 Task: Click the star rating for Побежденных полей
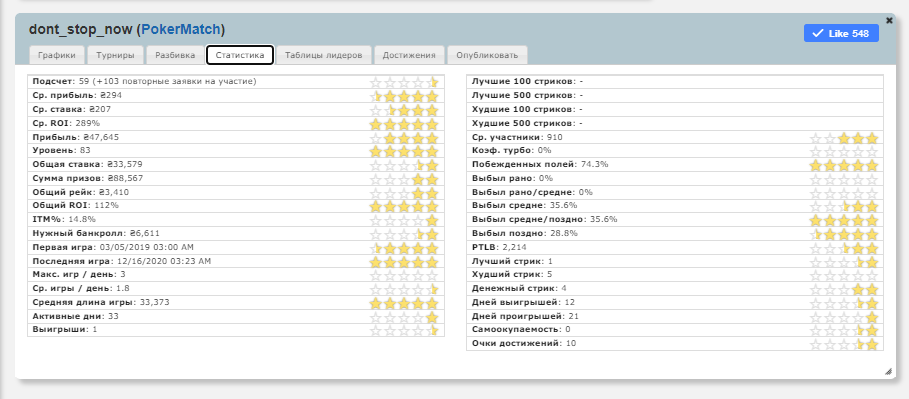coord(844,165)
